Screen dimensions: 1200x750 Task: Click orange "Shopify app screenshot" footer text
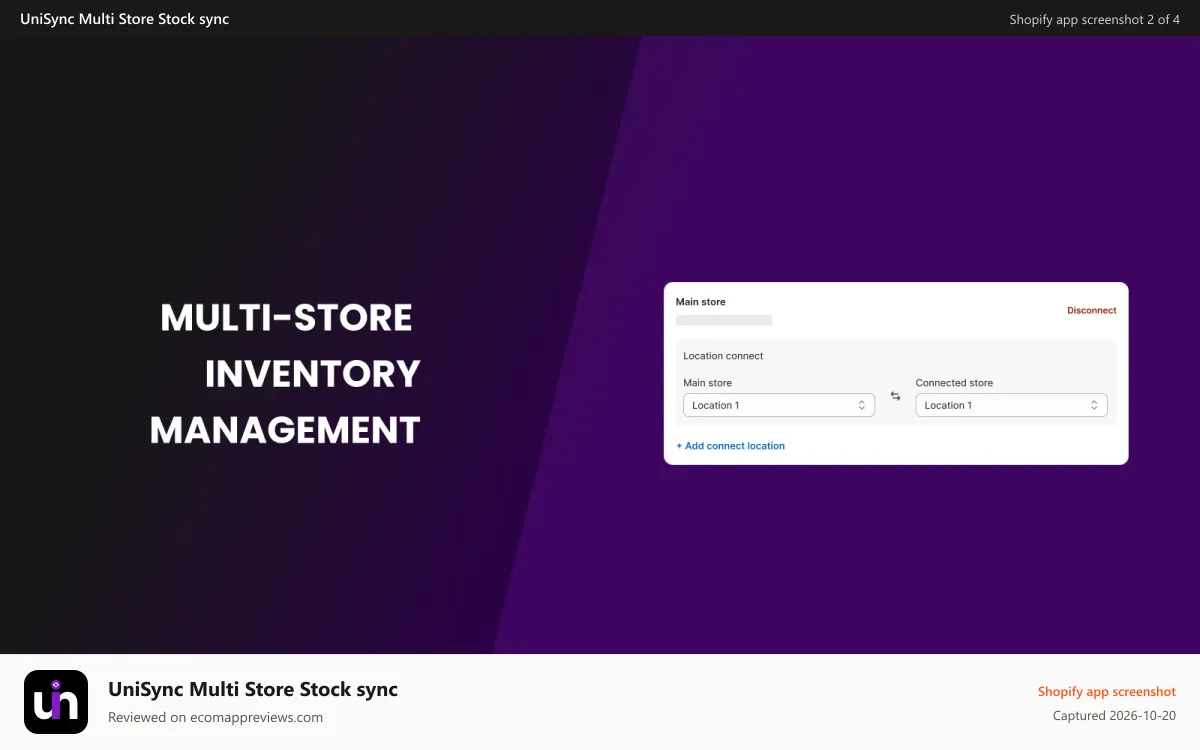[1107, 692]
